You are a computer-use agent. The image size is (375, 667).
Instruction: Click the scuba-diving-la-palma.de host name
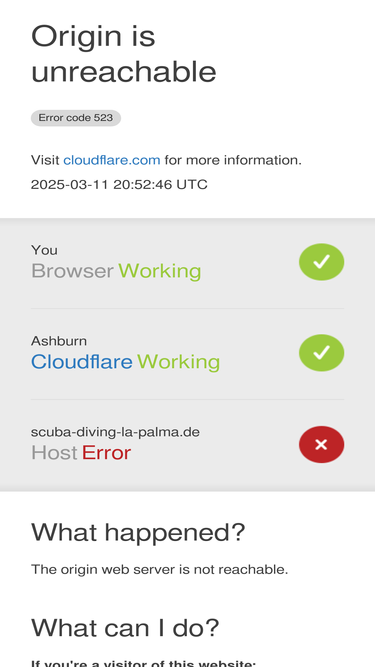pos(115,432)
